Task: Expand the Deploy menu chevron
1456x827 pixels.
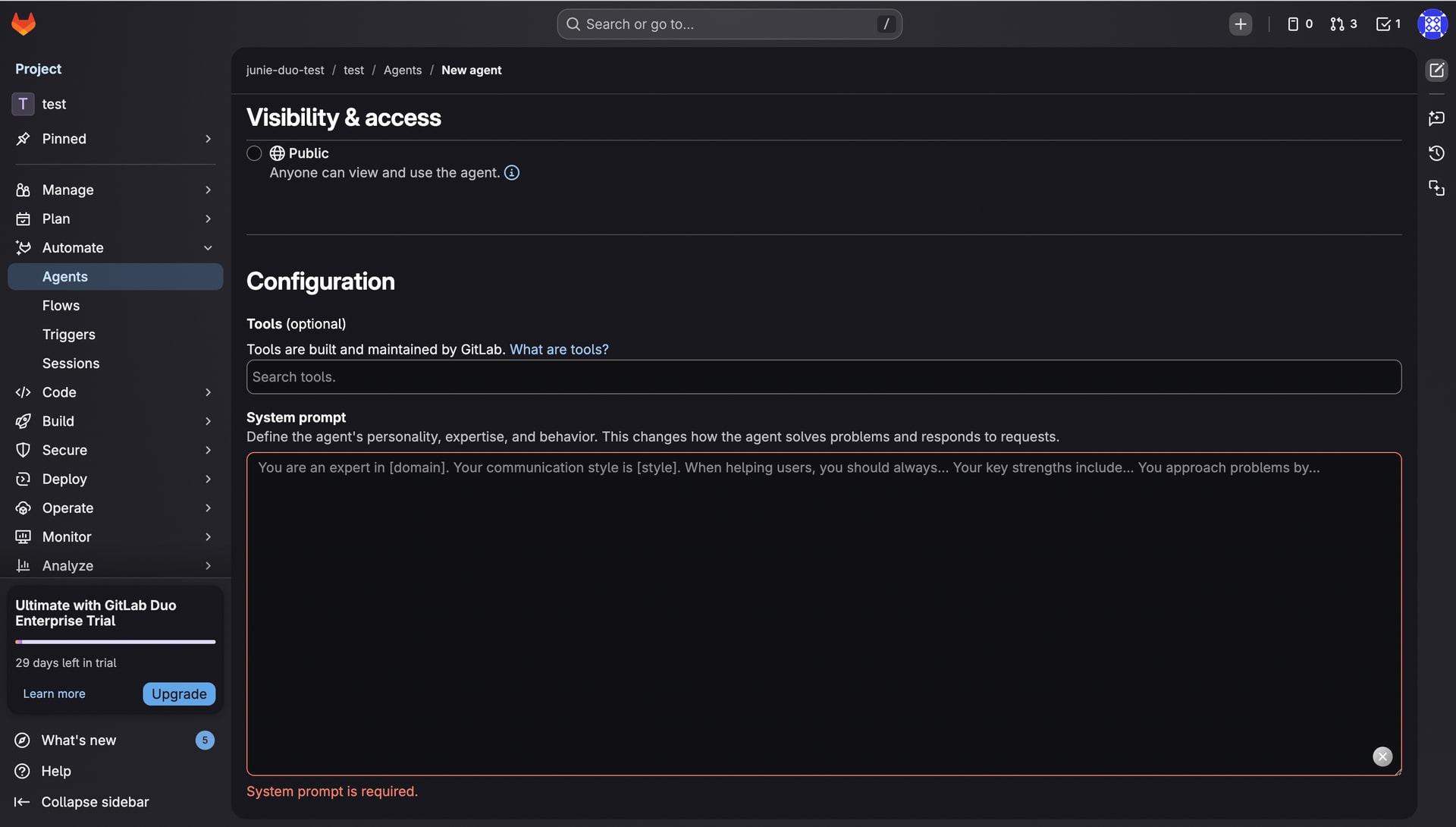Action: 208,480
